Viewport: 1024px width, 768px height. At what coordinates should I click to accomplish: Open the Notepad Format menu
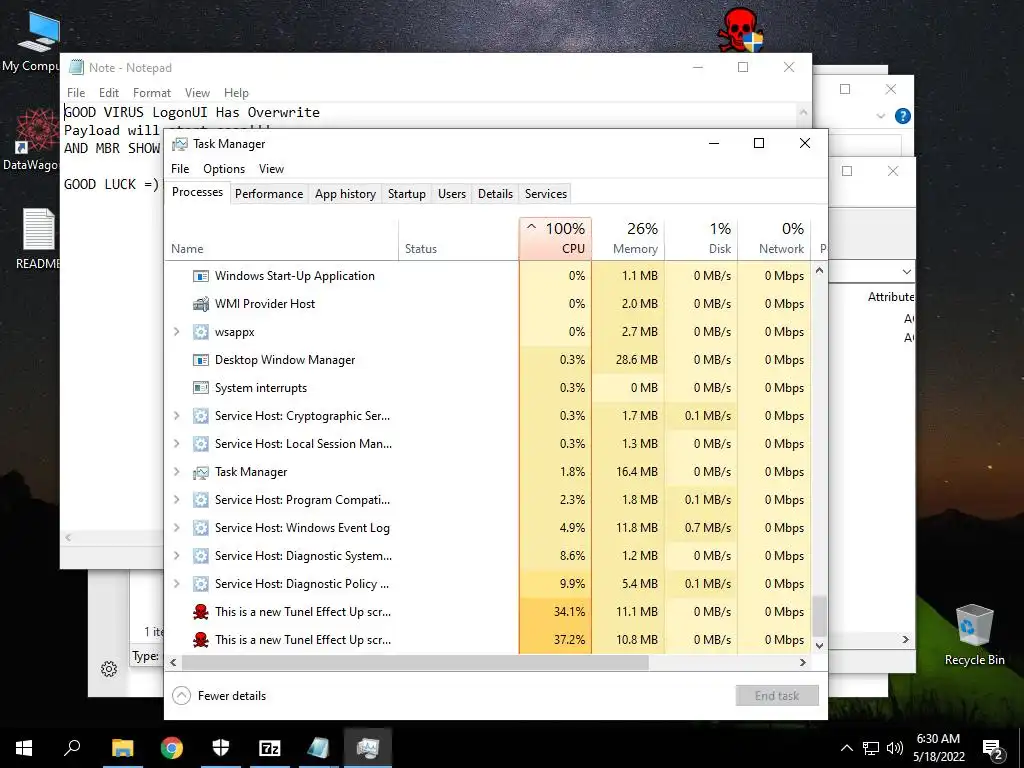(x=152, y=93)
